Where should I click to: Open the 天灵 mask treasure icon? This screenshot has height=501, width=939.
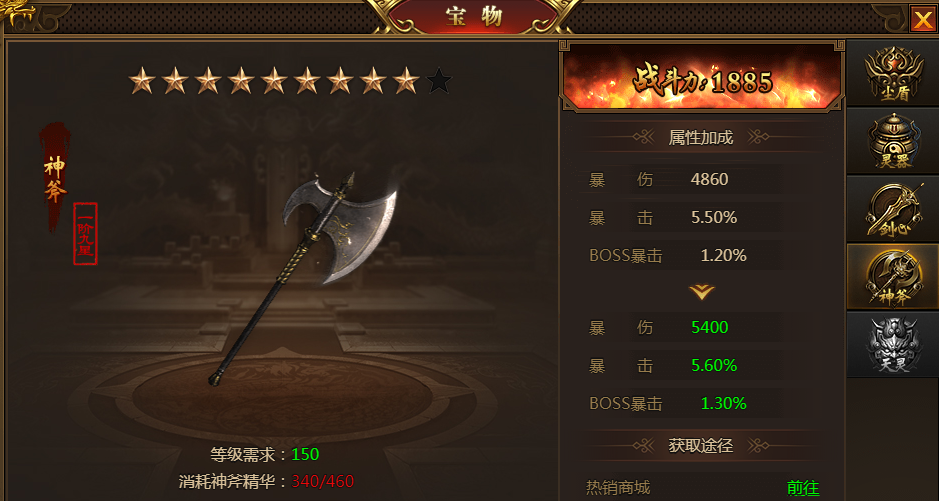892,344
